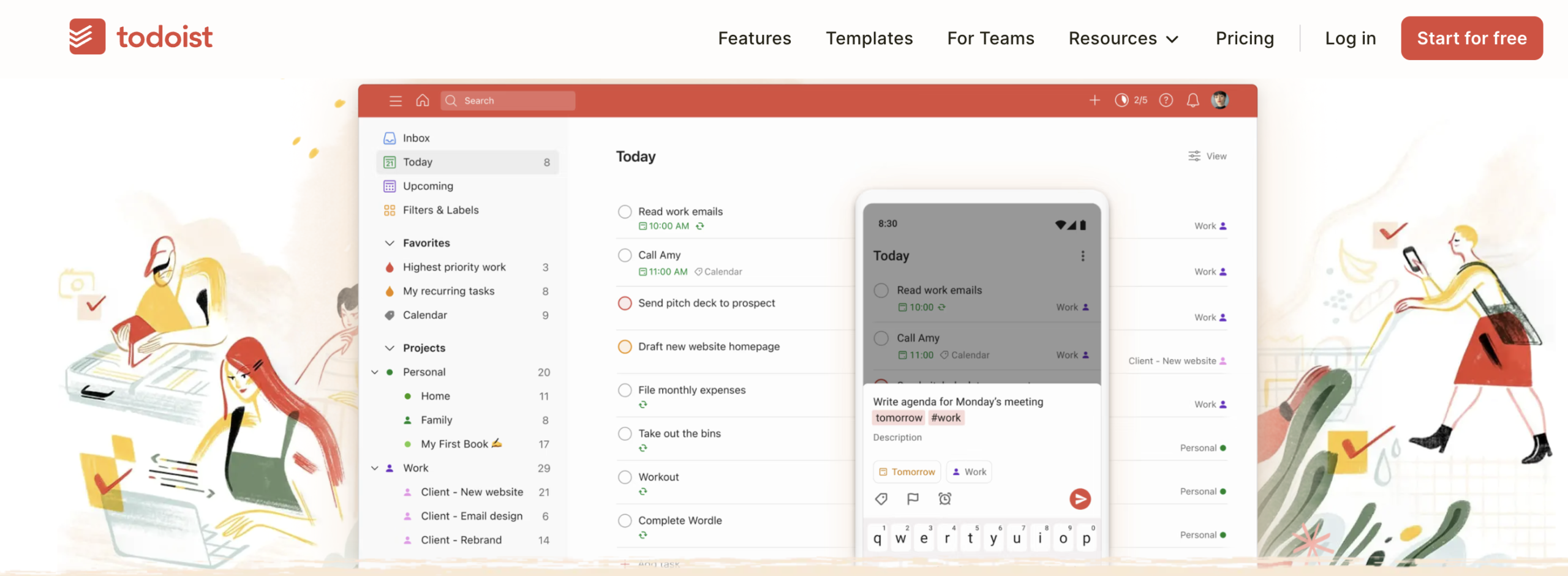The height and width of the screenshot is (576, 1568).
Task: Open the Resources dropdown menu
Action: tap(1123, 39)
